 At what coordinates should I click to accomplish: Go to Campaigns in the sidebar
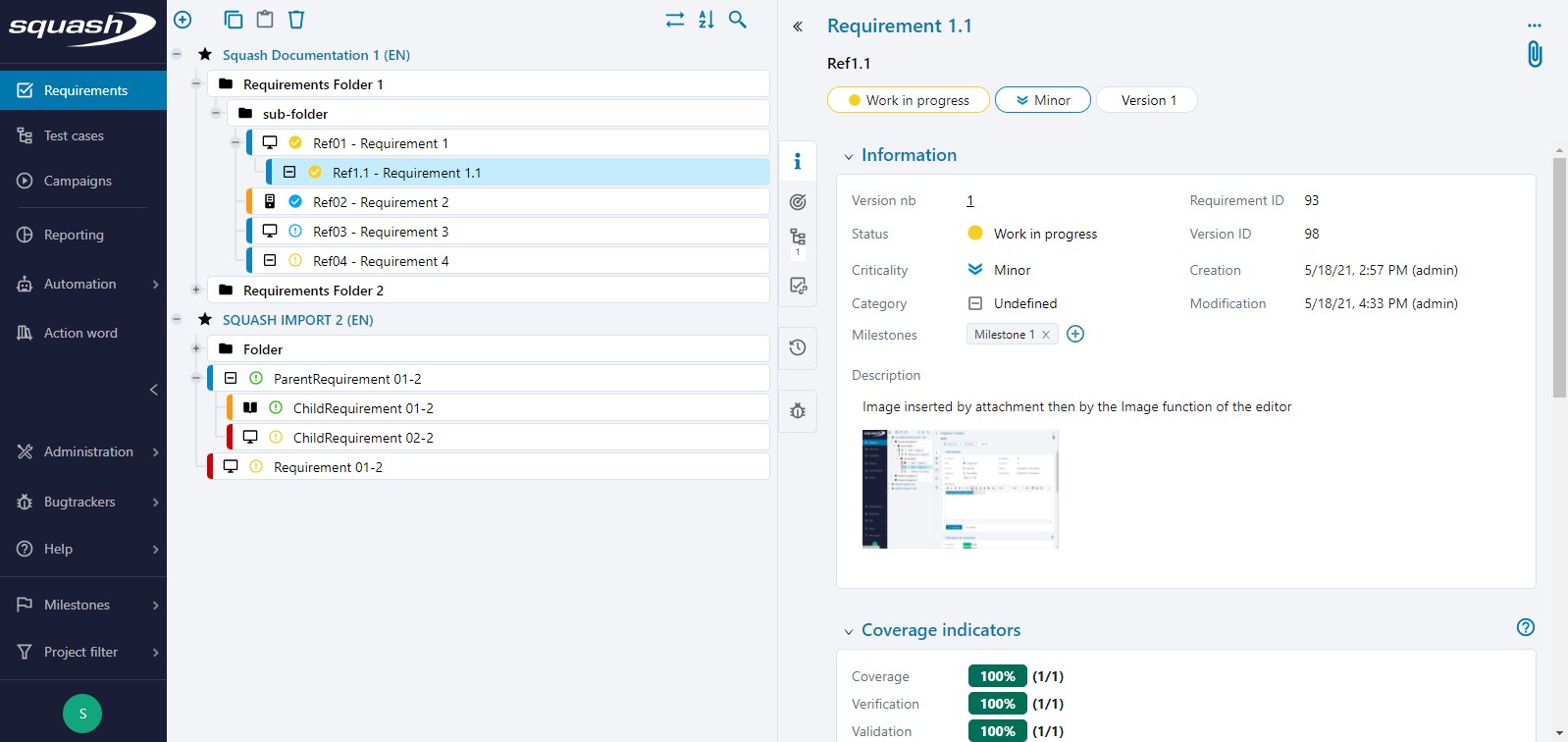78,181
